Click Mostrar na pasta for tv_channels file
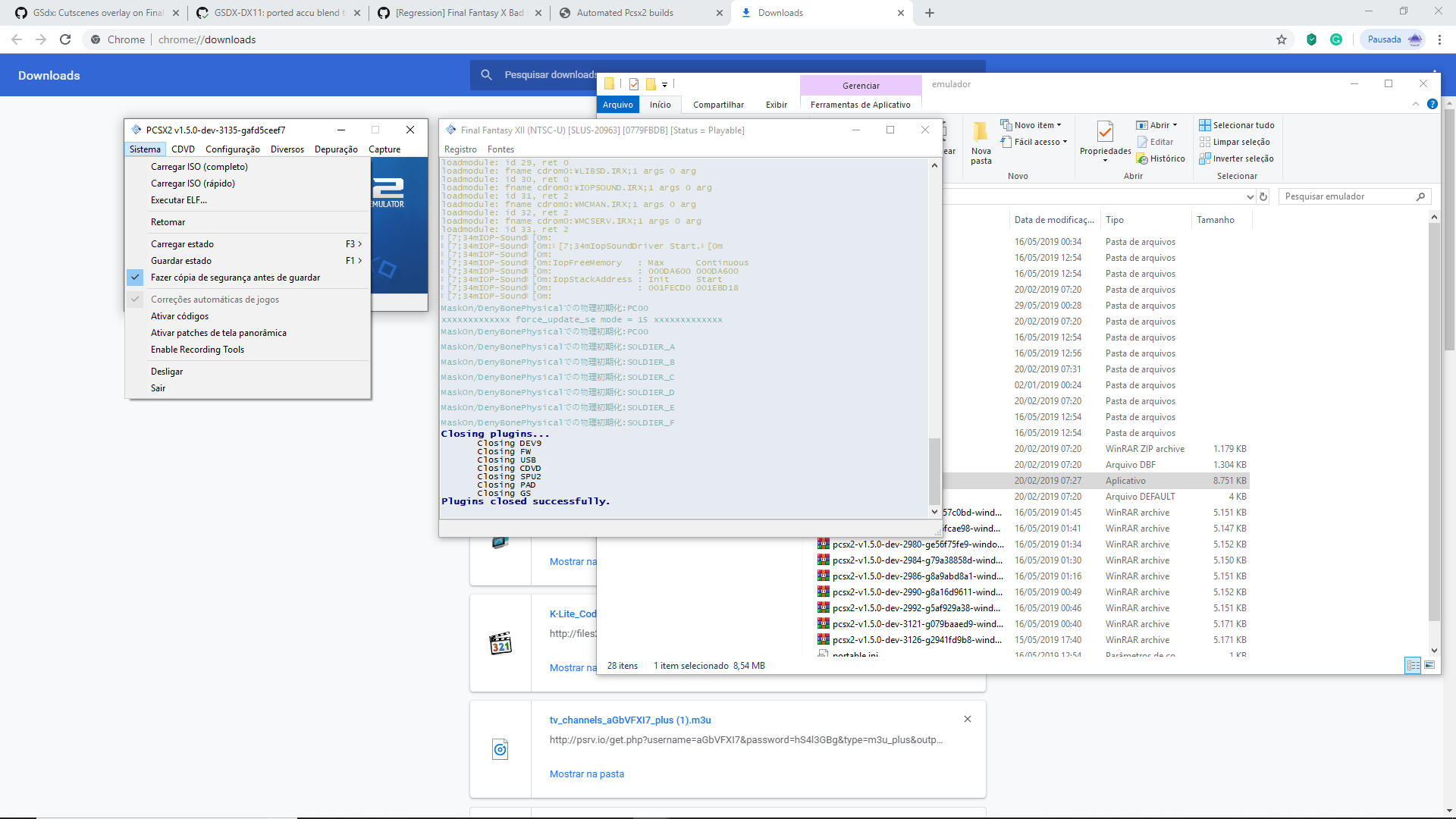Viewport: 1456px width, 819px height. click(586, 773)
